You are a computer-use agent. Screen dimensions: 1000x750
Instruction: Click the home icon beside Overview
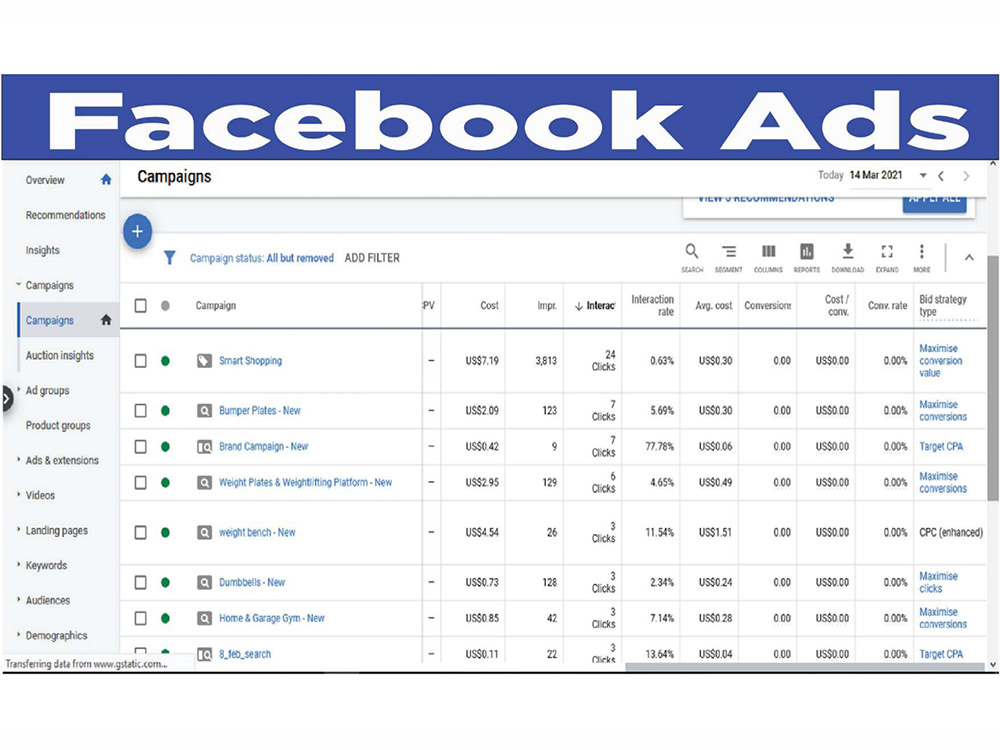tap(106, 180)
